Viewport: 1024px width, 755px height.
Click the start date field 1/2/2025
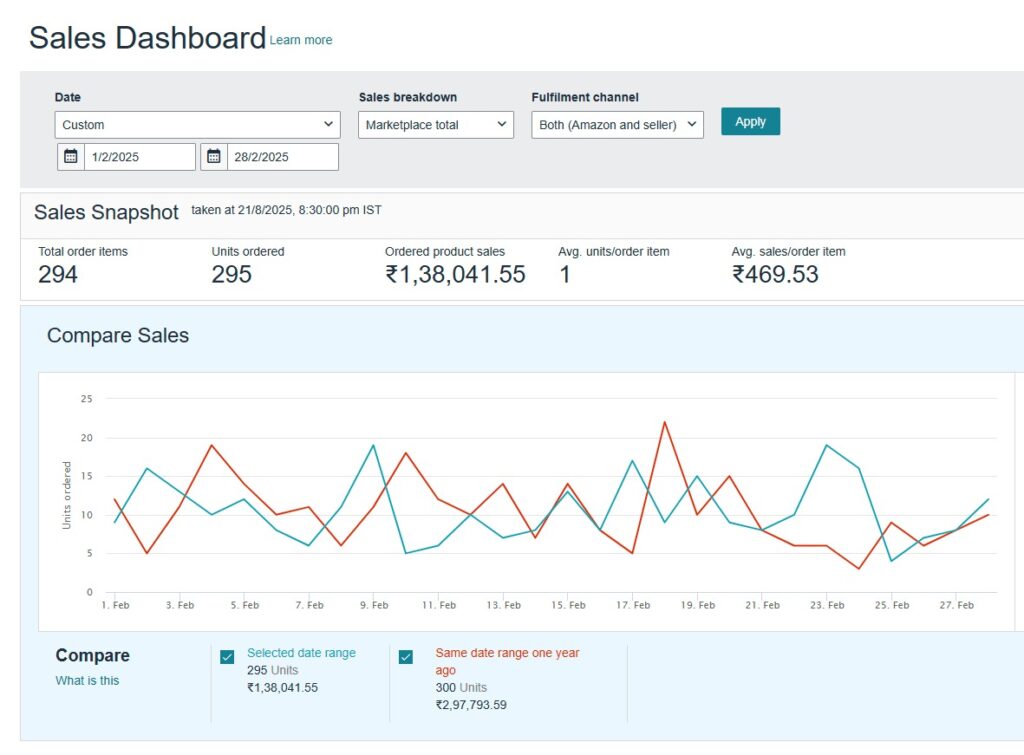pyautogui.click(x=139, y=157)
